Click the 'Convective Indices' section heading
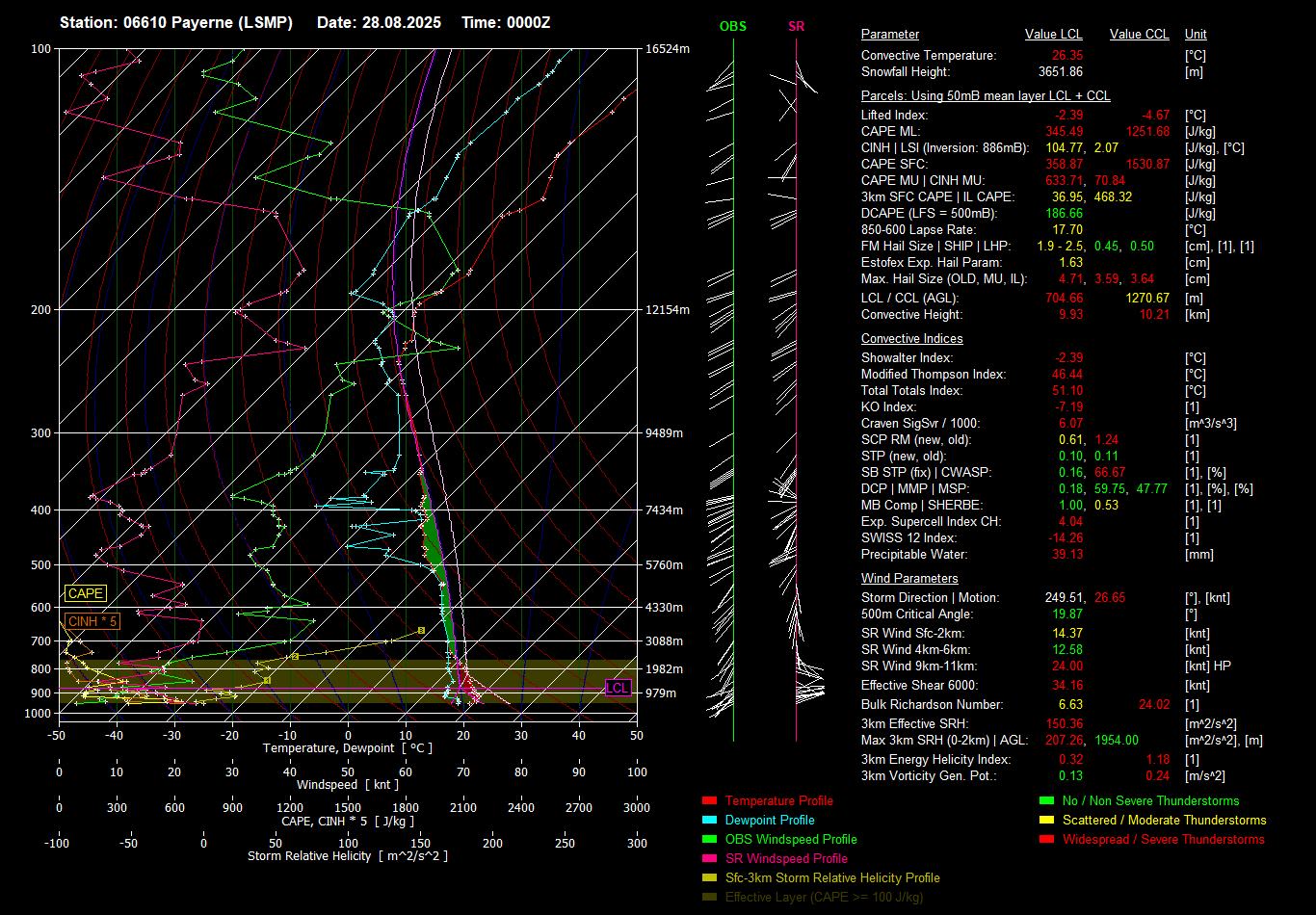Image resolution: width=1316 pixels, height=915 pixels. [x=912, y=339]
